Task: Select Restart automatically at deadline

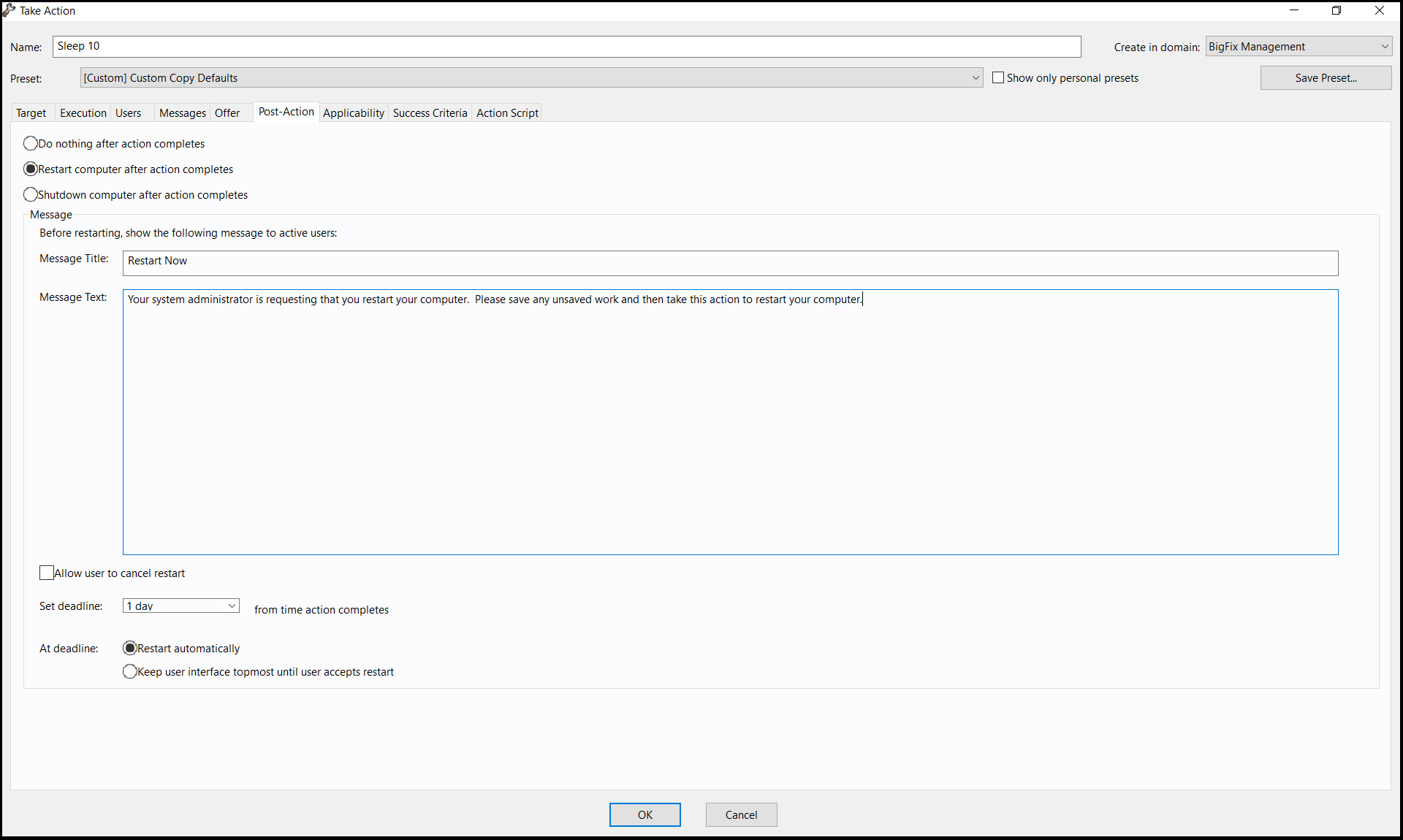Action: pyautogui.click(x=130, y=648)
